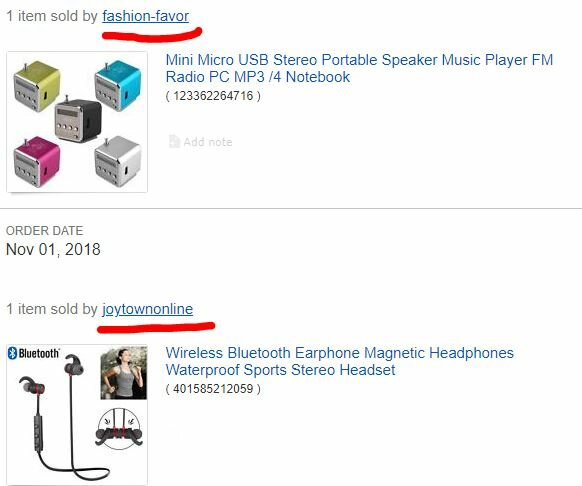Click the yellow-green cube speaker image
This screenshot has height=486, width=582.
point(36,86)
